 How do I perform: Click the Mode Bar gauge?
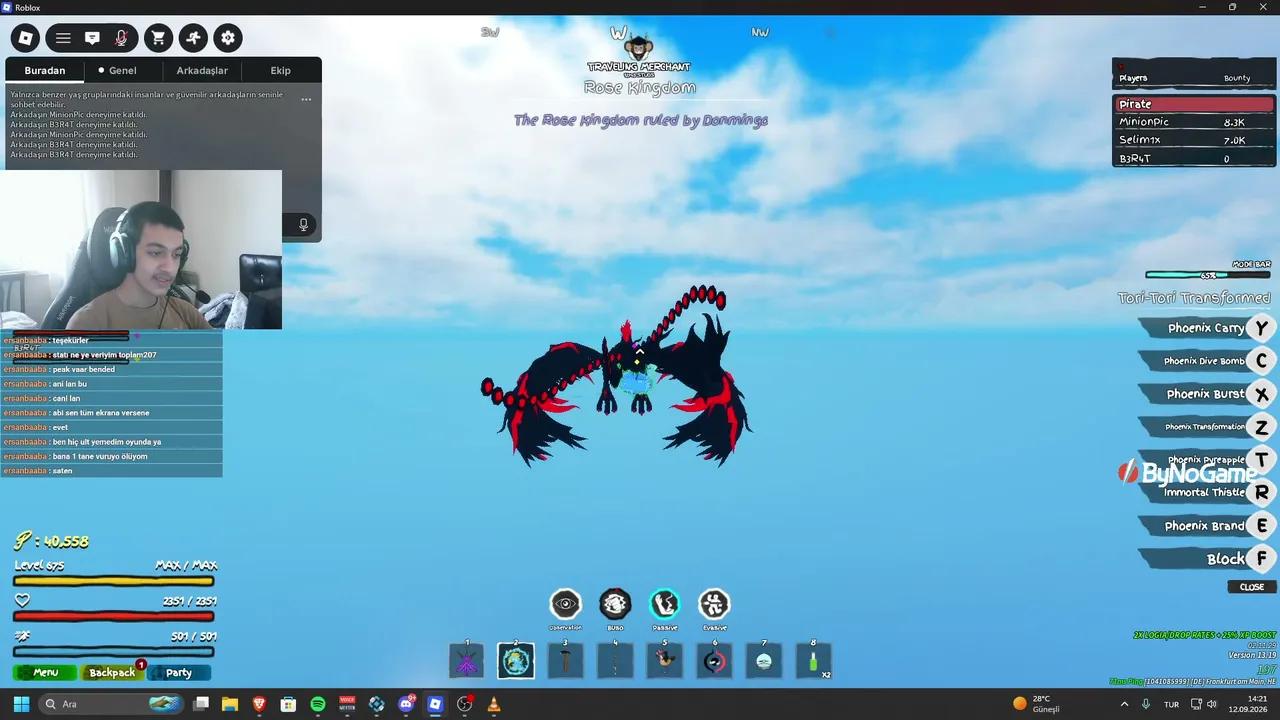click(x=1208, y=275)
